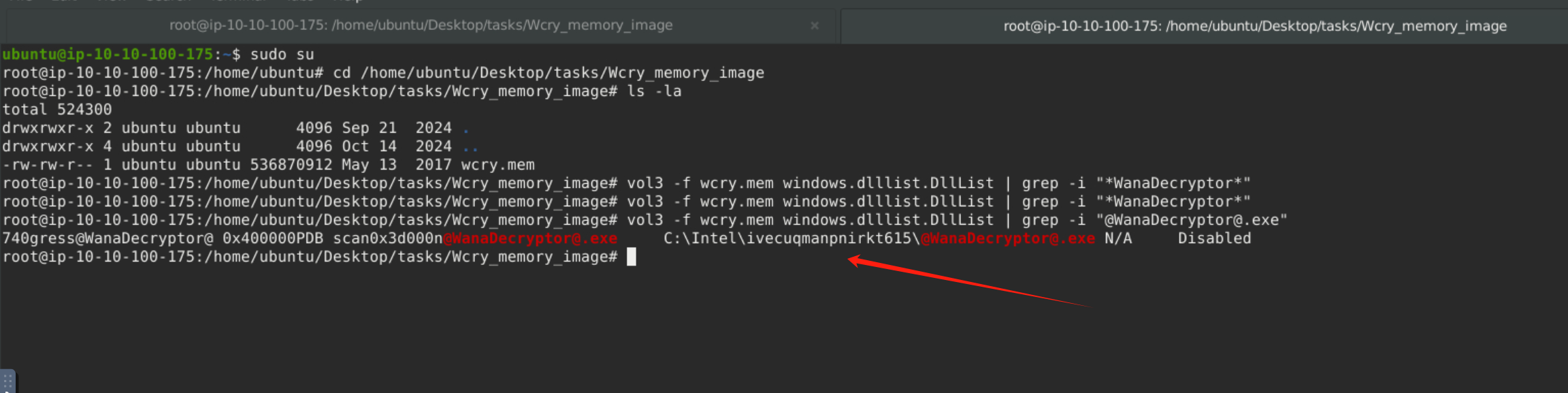Click the "Disabled" value in grep output
This screenshot has height=393, width=1568.
pyautogui.click(x=1214, y=239)
